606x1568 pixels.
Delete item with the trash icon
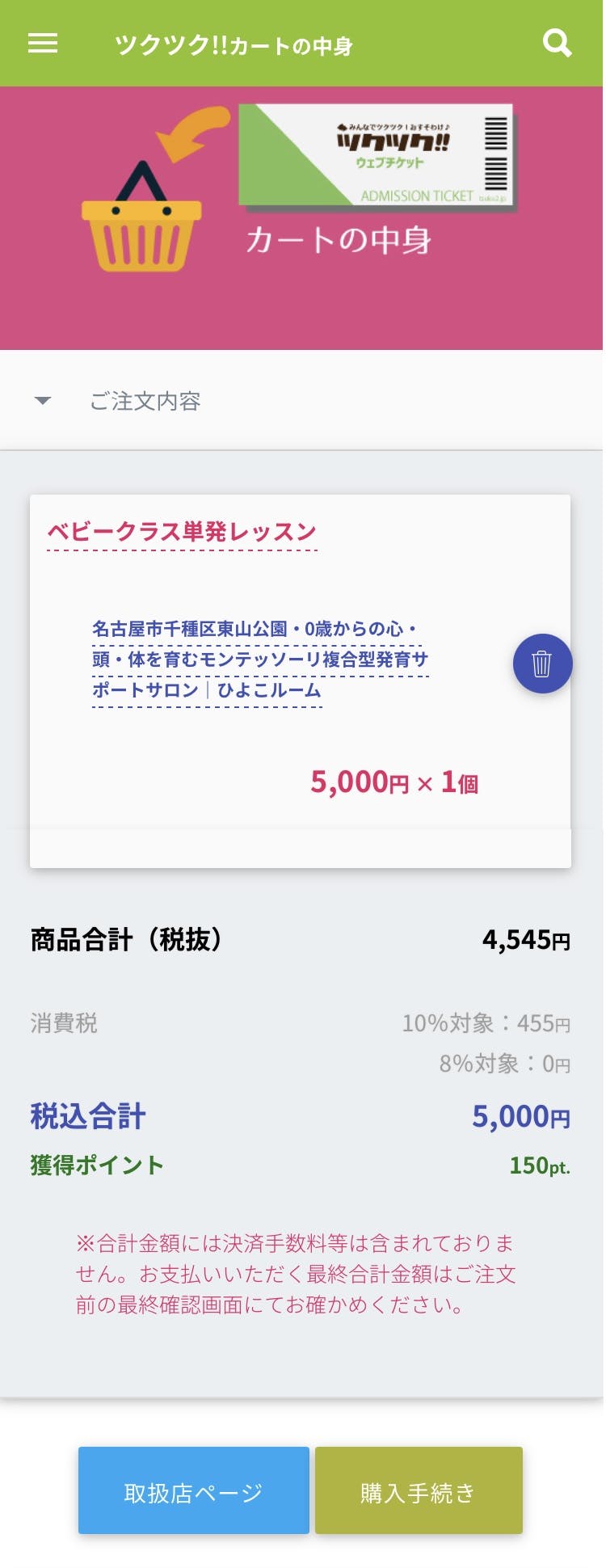pos(542,664)
